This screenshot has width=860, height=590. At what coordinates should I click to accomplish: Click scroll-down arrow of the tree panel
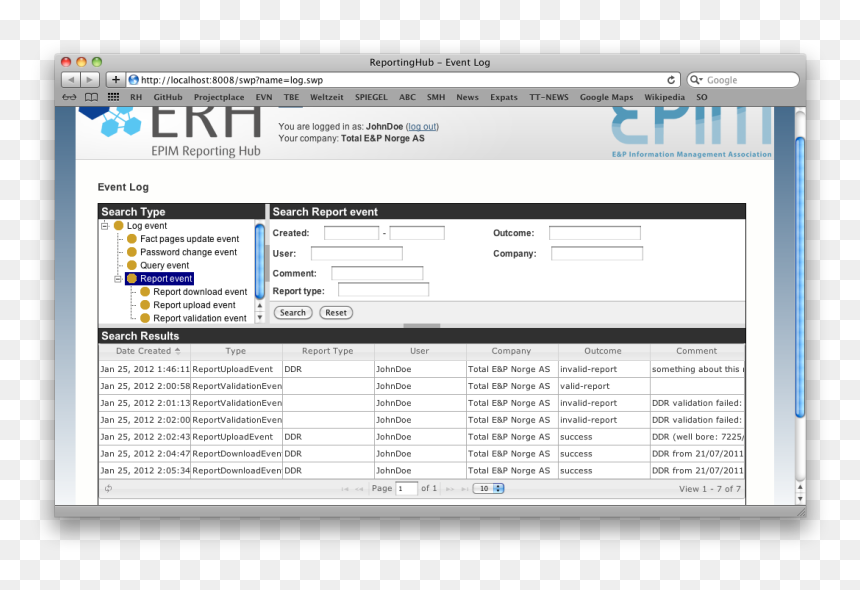(x=260, y=317)
